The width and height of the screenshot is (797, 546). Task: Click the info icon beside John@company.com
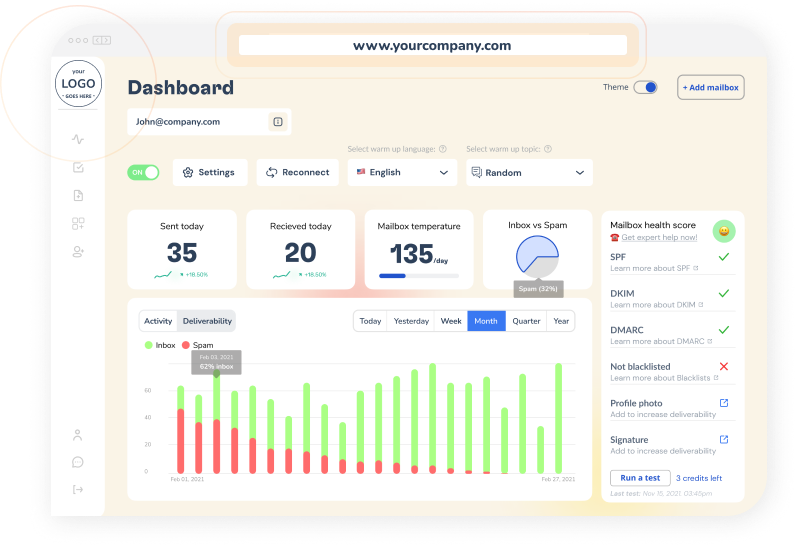278,122
